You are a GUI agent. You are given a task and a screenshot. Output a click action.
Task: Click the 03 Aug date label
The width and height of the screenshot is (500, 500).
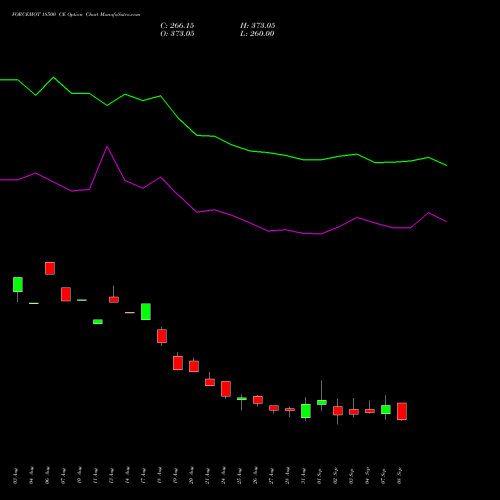point(15,476)
